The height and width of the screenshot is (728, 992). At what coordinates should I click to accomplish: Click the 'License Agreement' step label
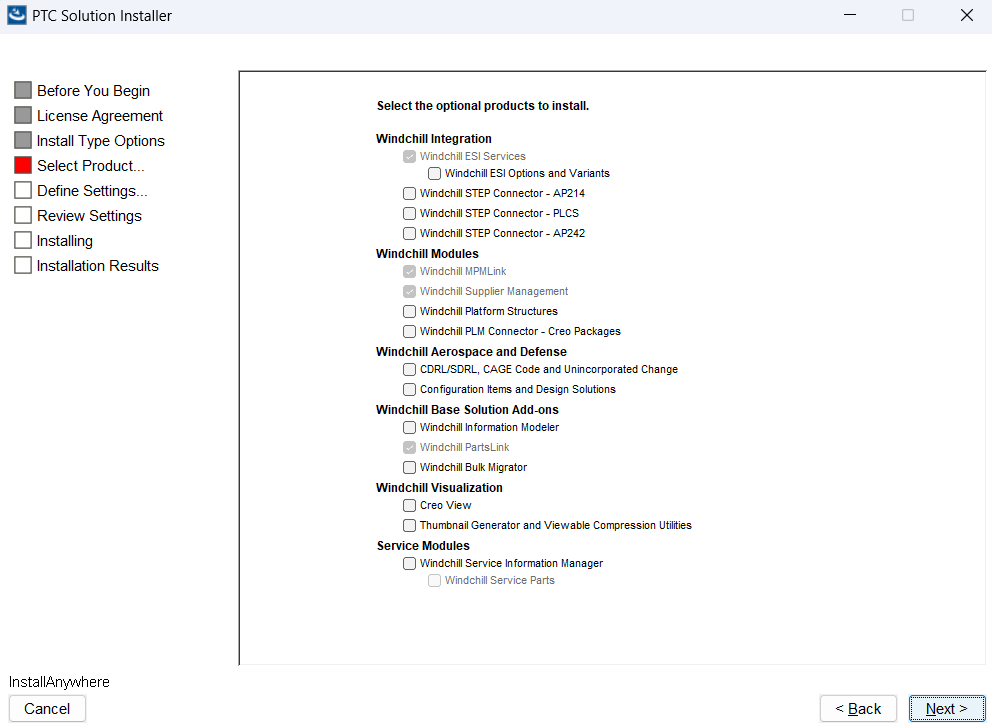99,116
